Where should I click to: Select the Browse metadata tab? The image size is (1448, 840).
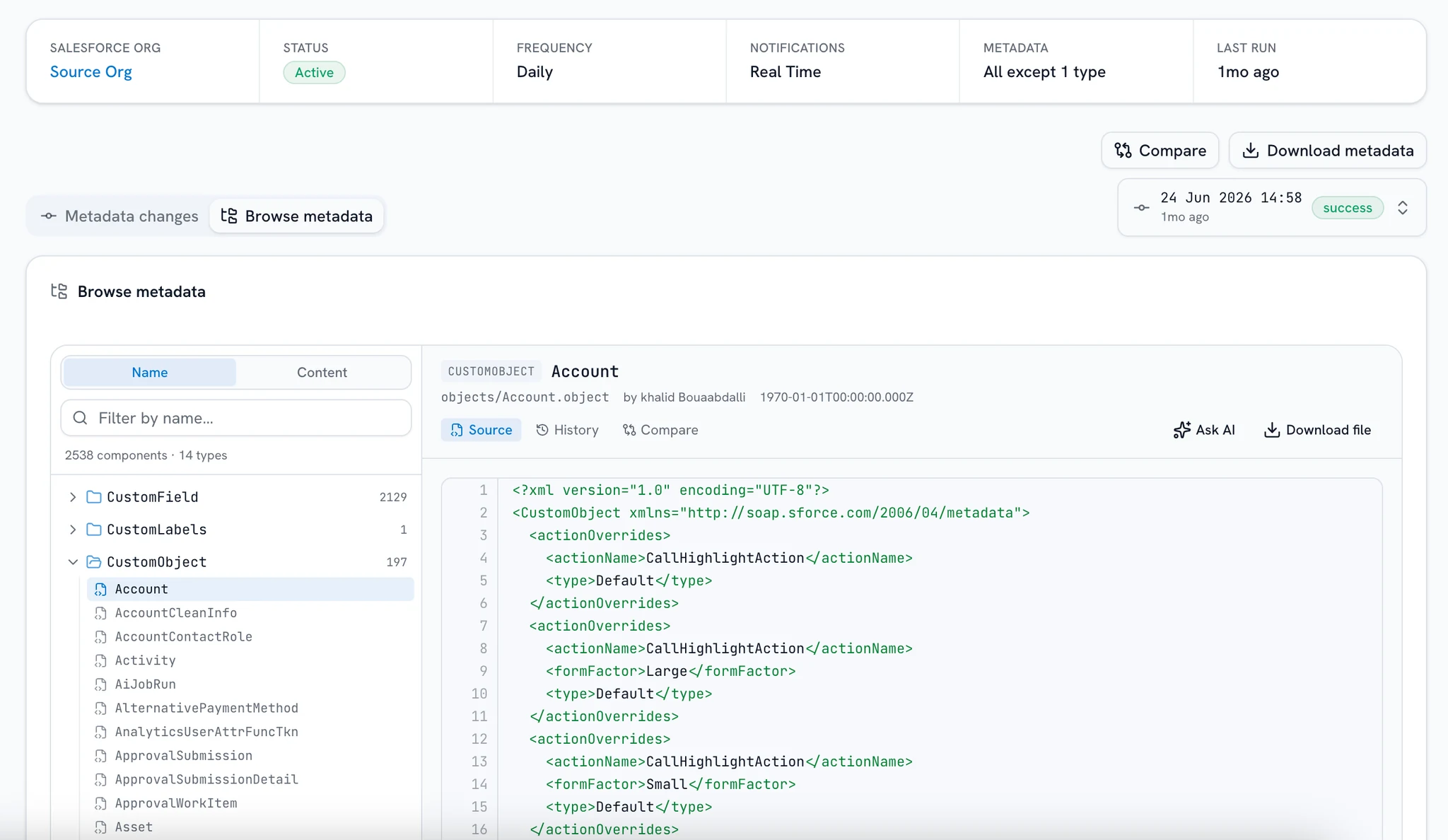point(297,216)
